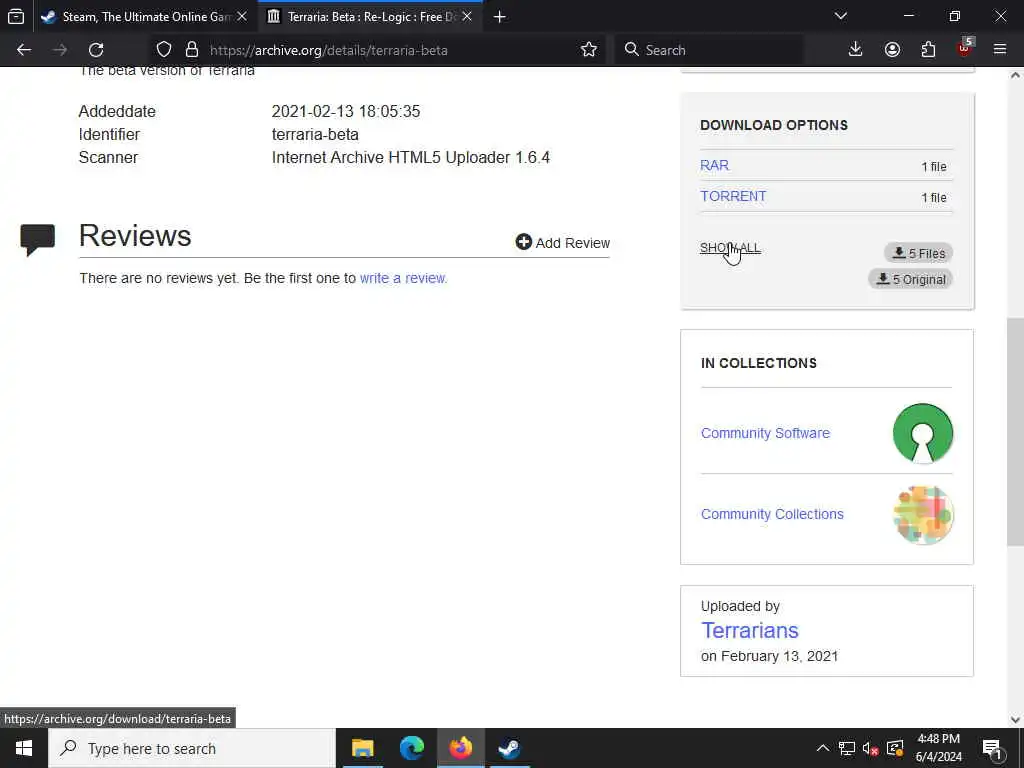The width and height of the screenshot is (1024, 768).
Task: Click the 5 Original download button
Action: pyautogui.click(x=910, y=279)
